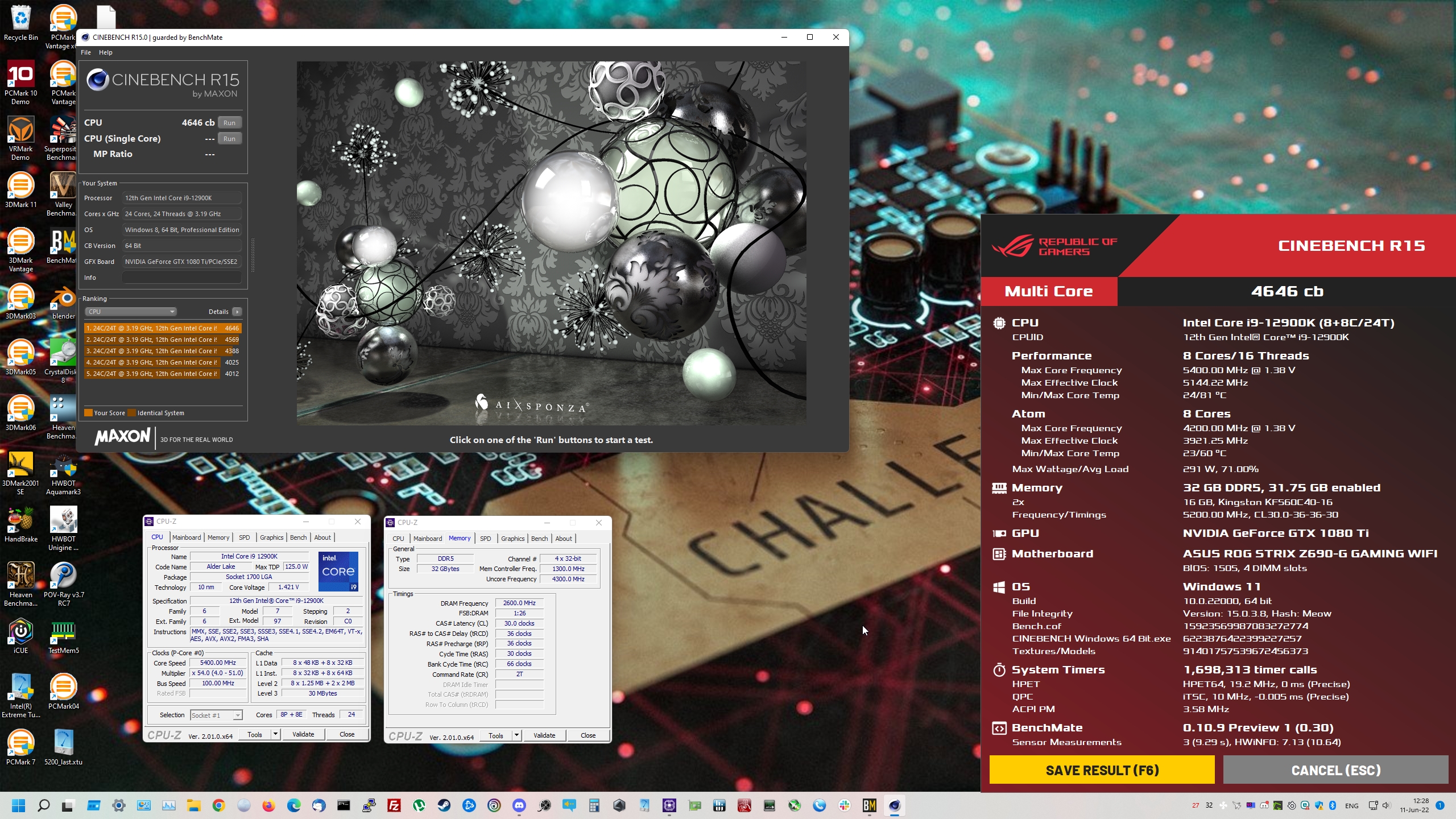Open FileZilla from the taskbar
This screenshot has height=819, width=1456.
(x=394, y=805)
